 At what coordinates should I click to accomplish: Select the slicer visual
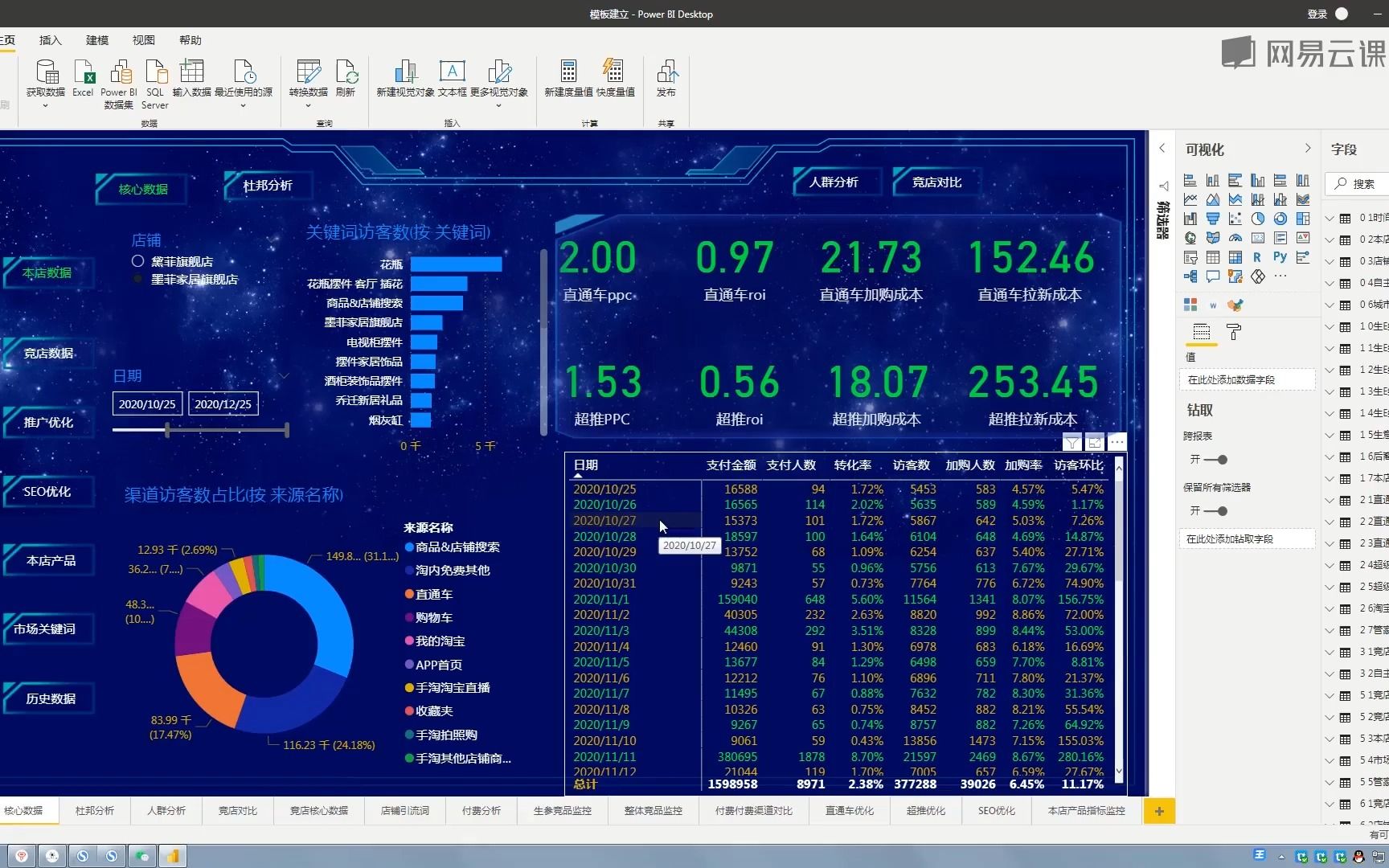(x=1190, y=257)
